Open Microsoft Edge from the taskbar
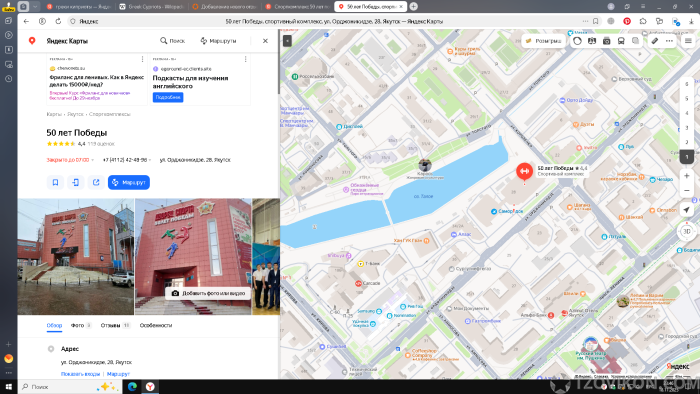This screenshot has height=394, width=700. pyautogui.click(x=132, y=386)
